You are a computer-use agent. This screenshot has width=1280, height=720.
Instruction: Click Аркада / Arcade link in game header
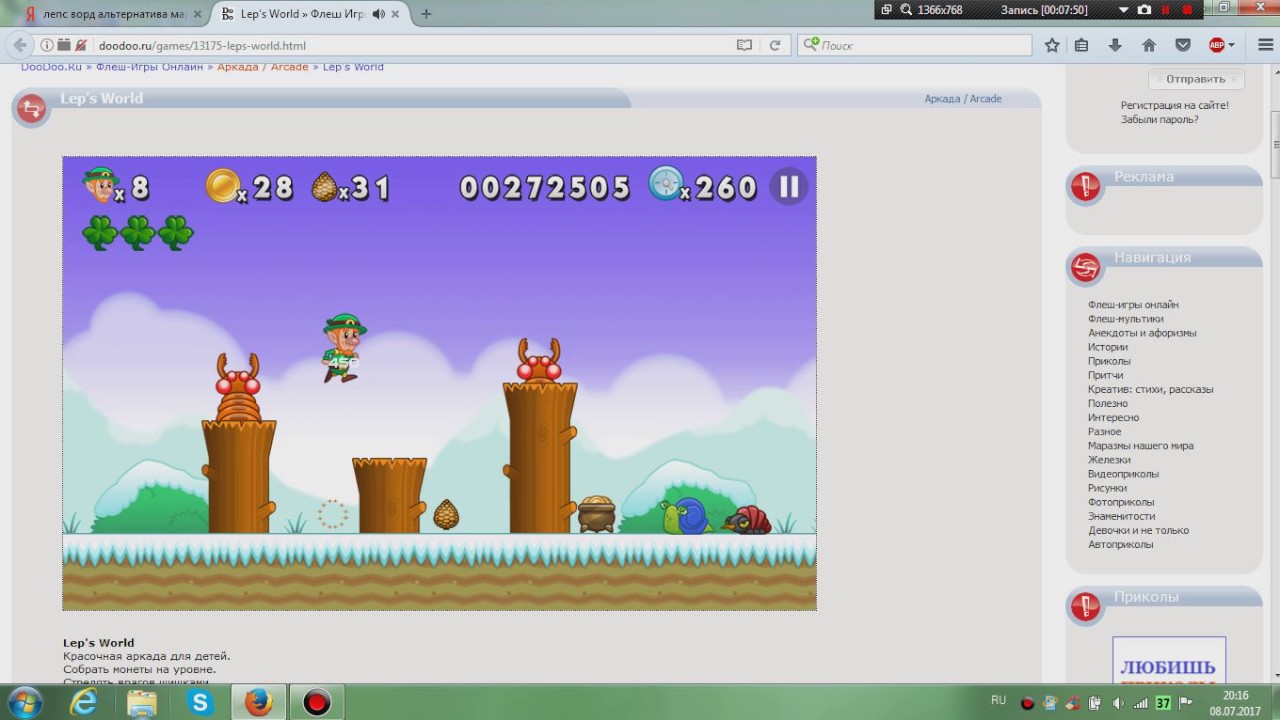(963, 98)
